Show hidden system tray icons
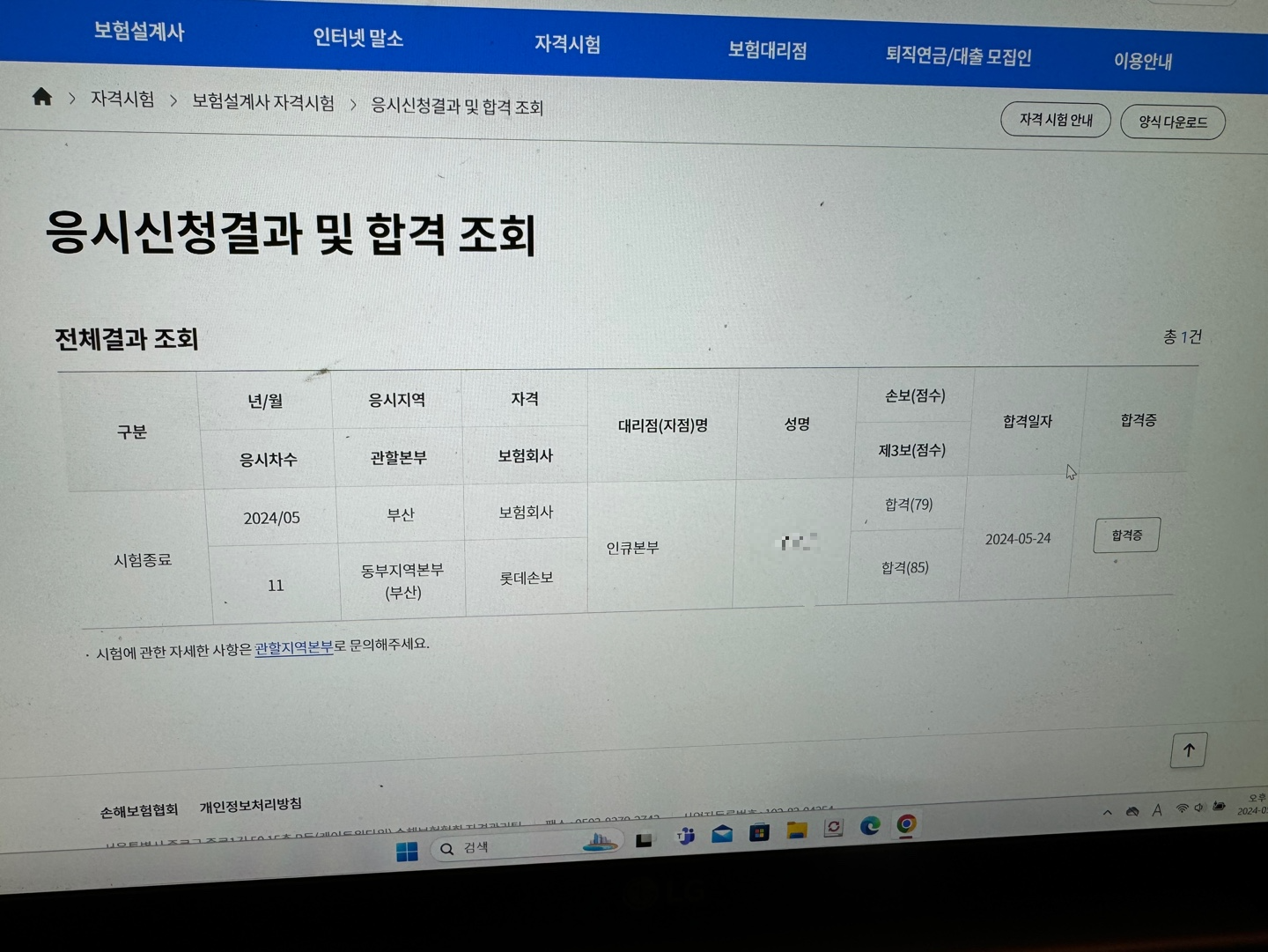The image size is (1268, 952). pyautogui.click(x=1108, y=813)
